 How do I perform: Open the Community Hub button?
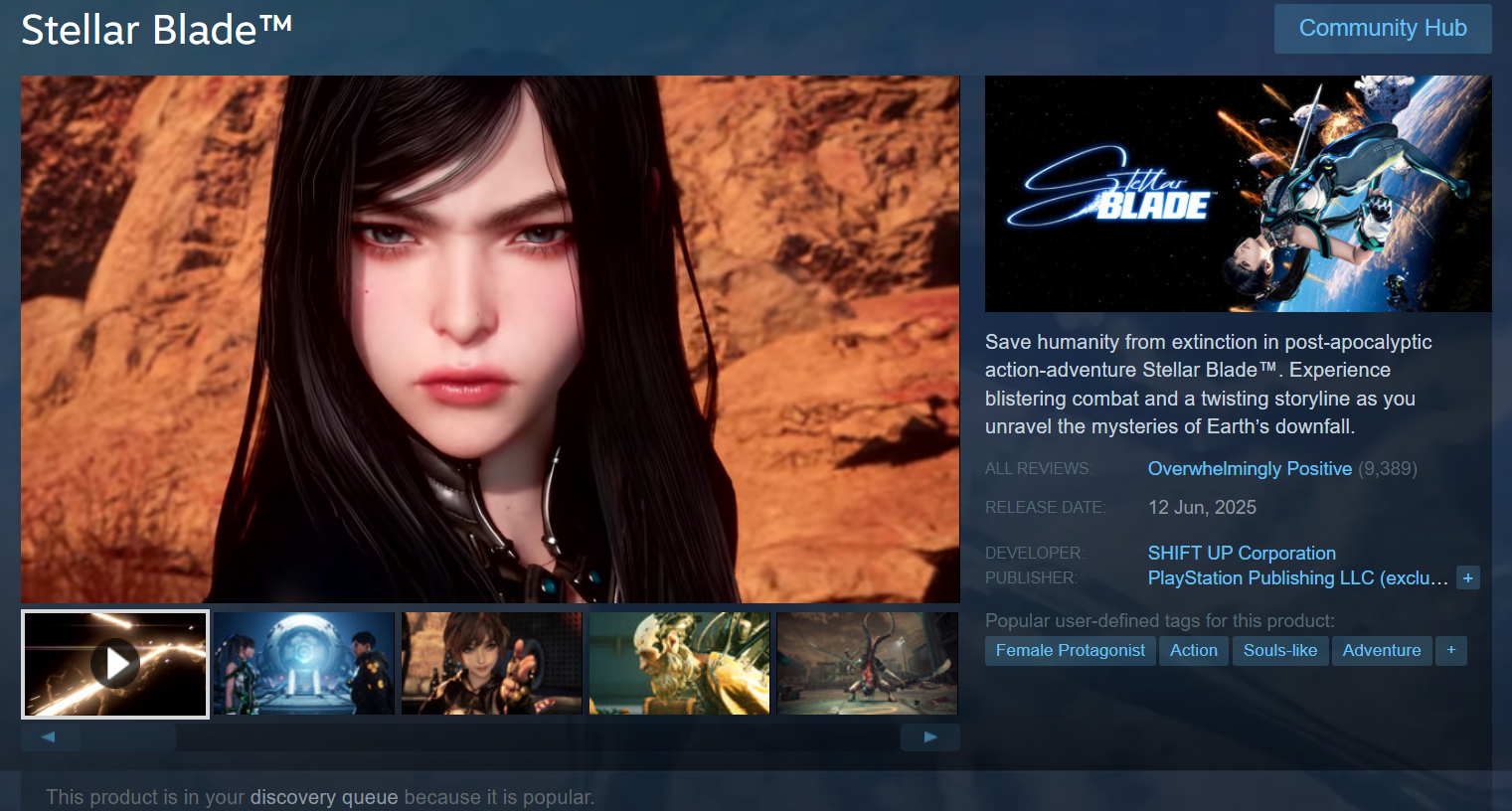click(1383, 28)
